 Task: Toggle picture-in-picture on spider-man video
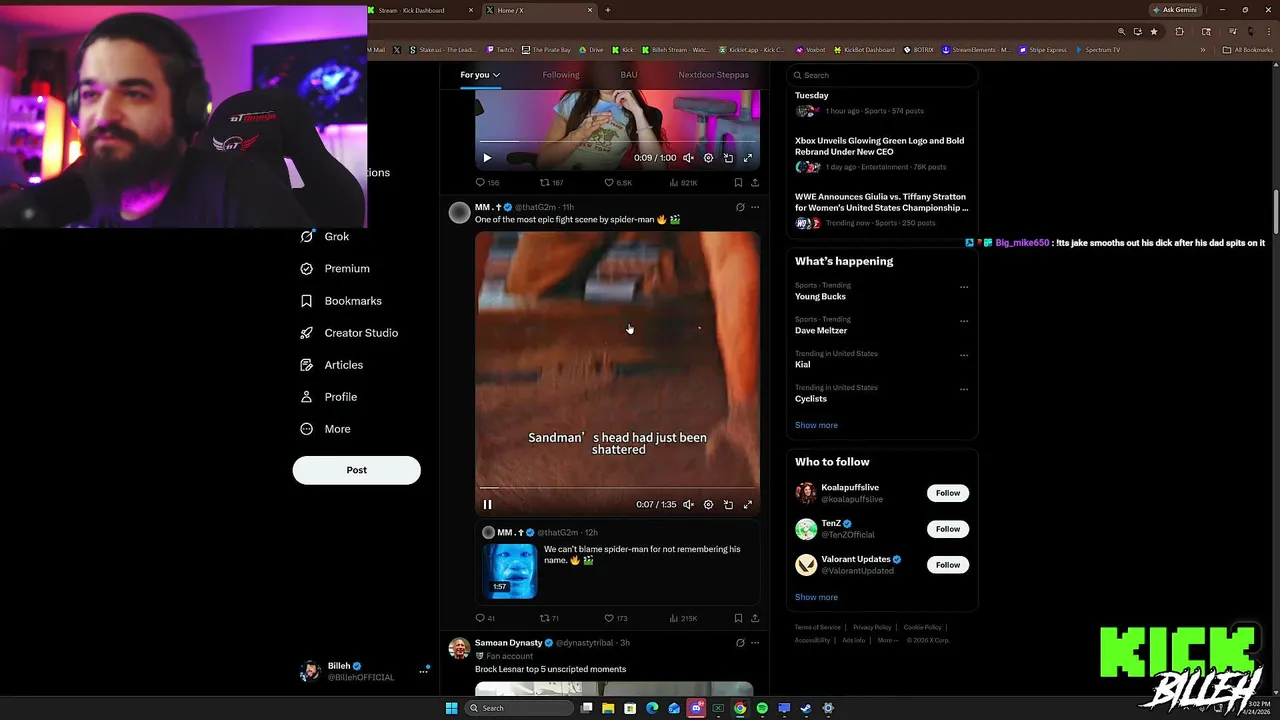[728, 505]
